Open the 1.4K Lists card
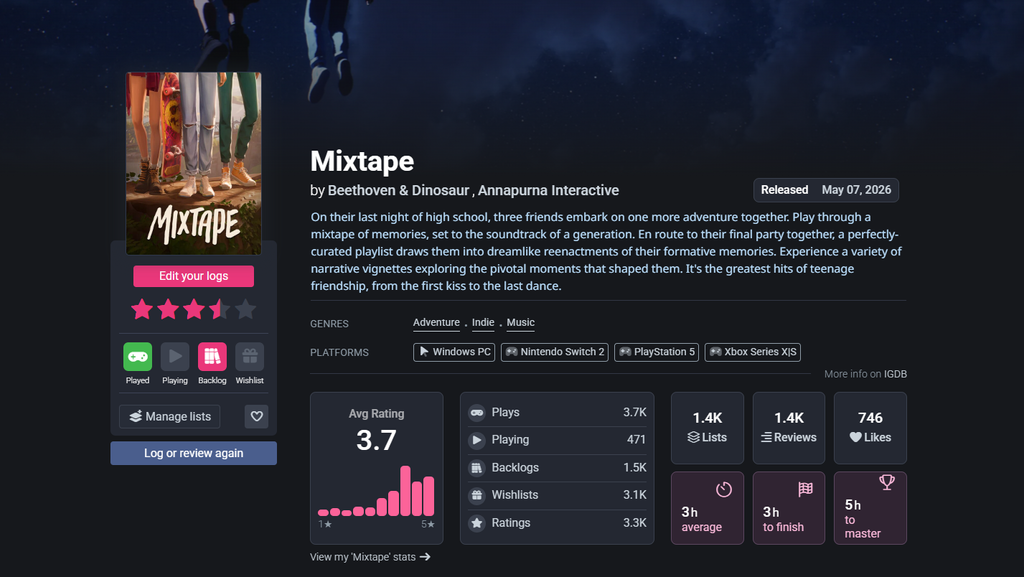Screen dimensions: 1024x577 (x=707, y=428)
